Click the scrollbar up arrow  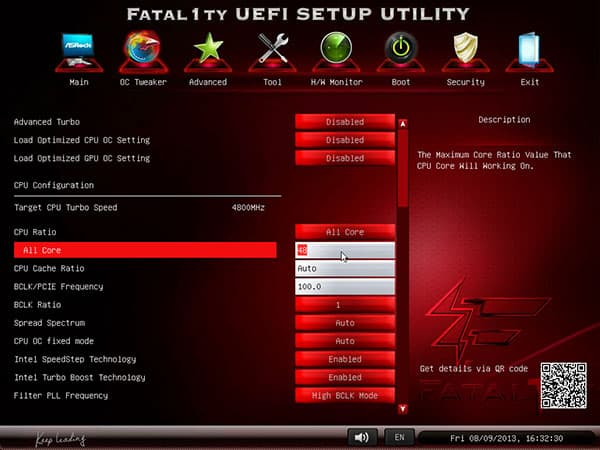point(403,124)
